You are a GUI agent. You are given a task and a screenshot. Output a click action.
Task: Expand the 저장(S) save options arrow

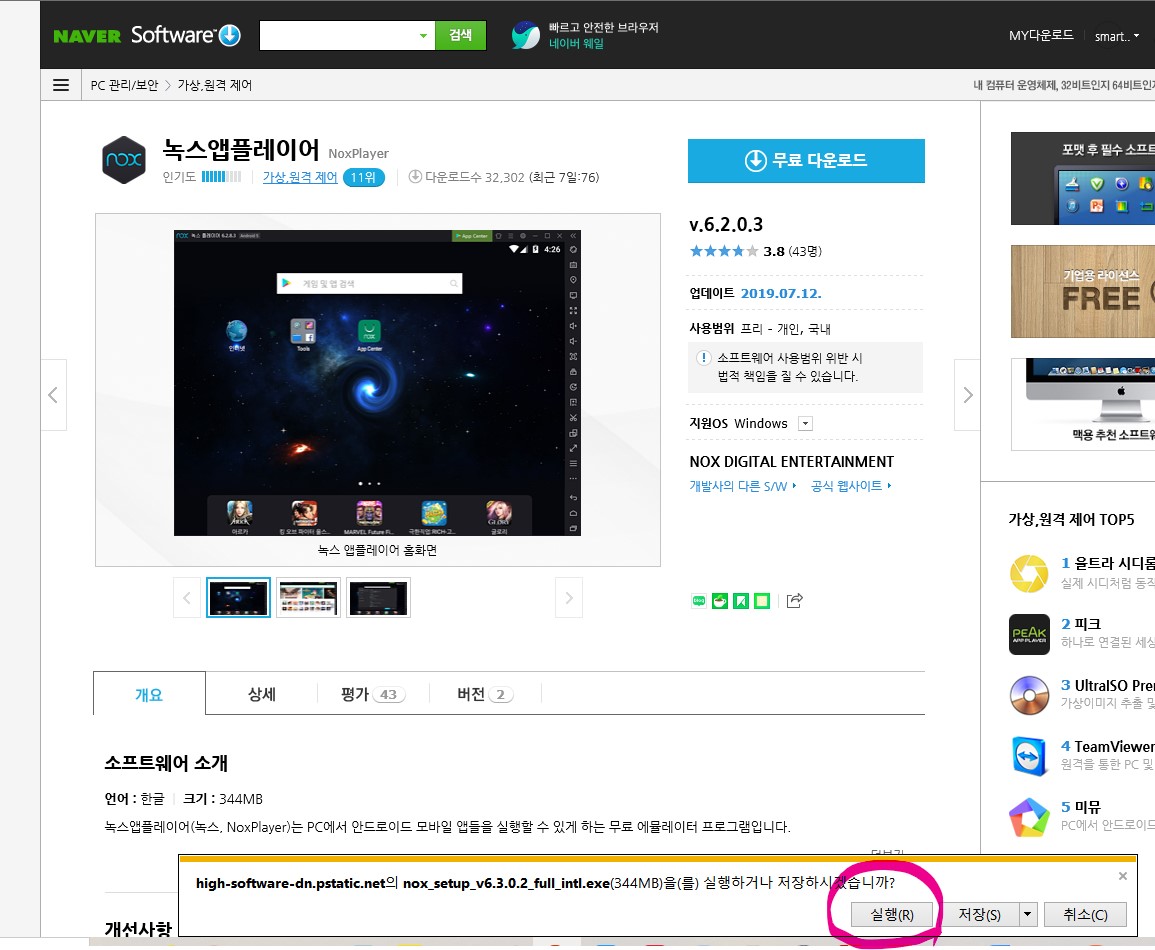tap(1028, 915)
